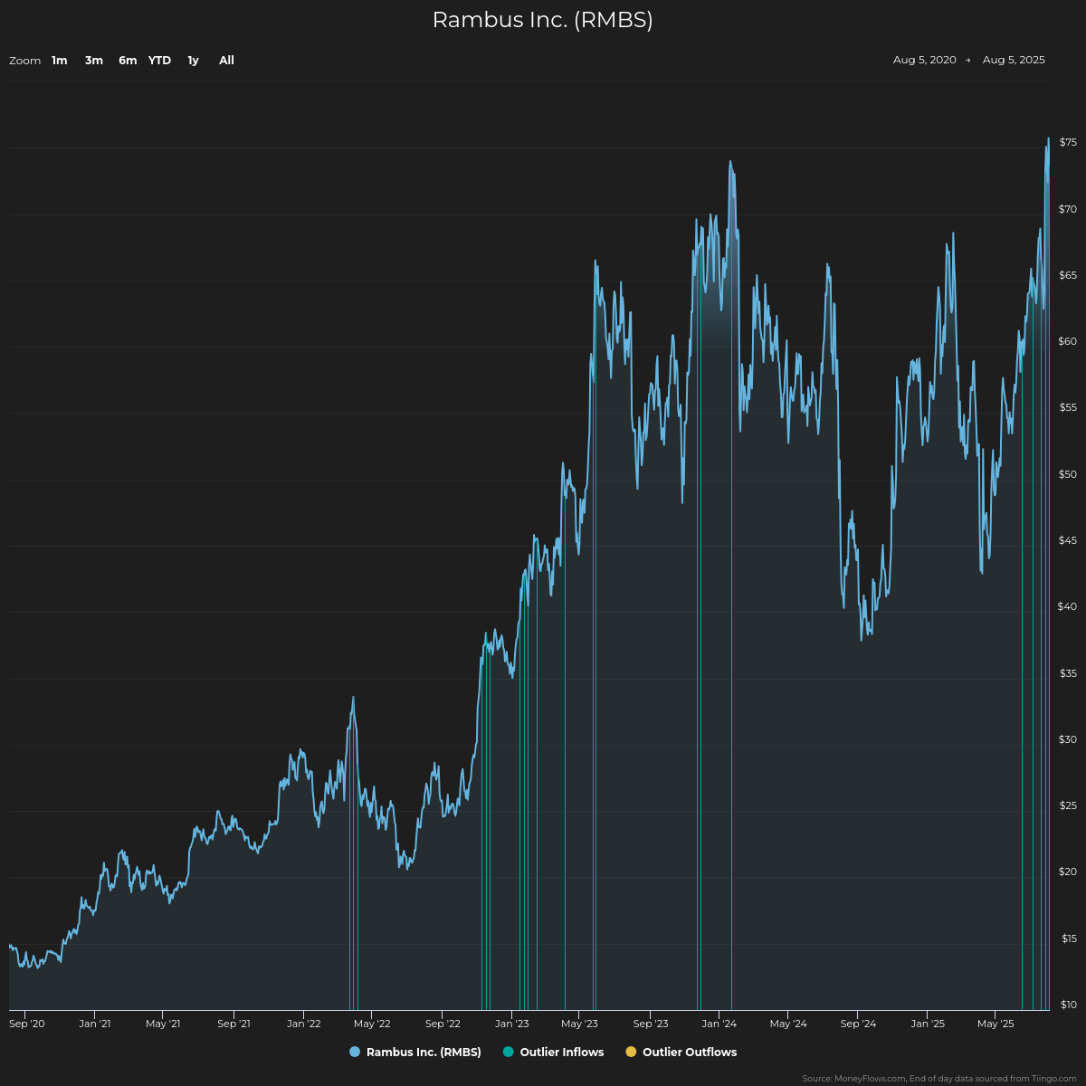
Task: Select the YTD zoom range
Action: click(159, 60)
